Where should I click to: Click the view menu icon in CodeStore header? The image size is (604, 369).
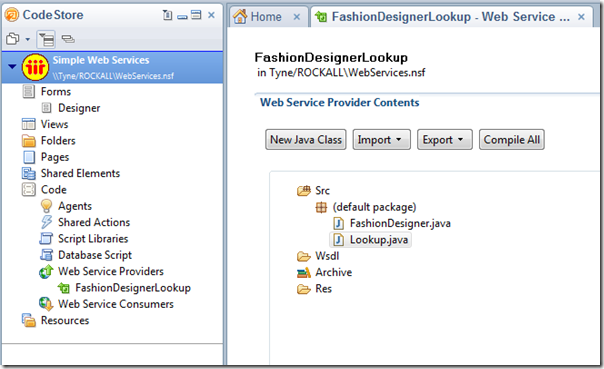(x=167, y=15)
